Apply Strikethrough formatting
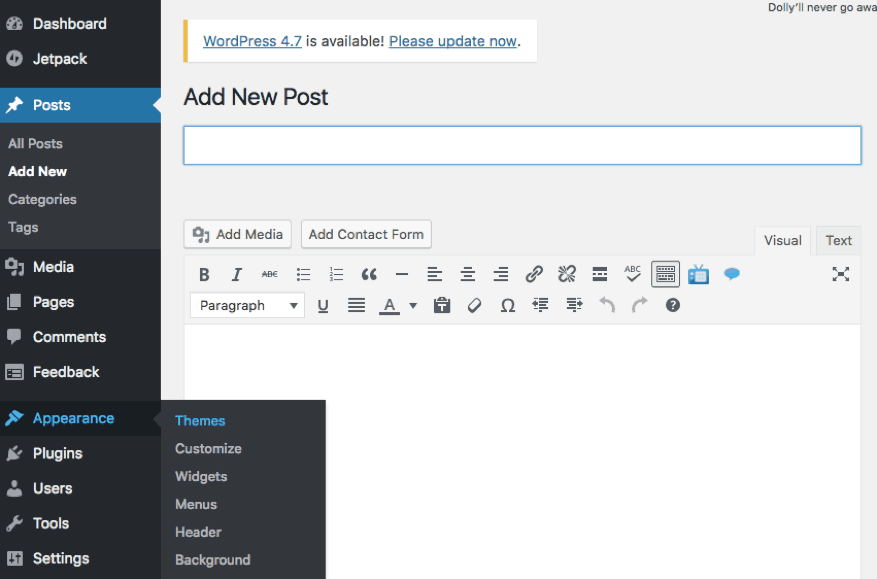The width and height of the screenshot is (877, 579). point(270,274)
